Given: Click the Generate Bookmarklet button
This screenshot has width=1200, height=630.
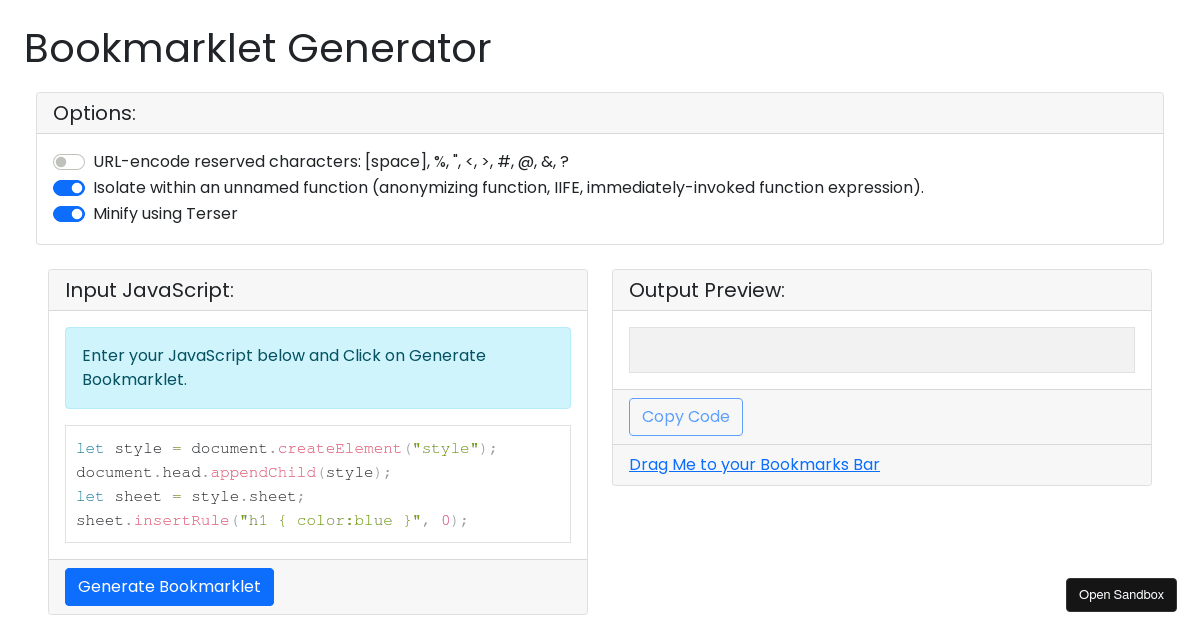Looking at the screenshot, I should tap(169, 587).
